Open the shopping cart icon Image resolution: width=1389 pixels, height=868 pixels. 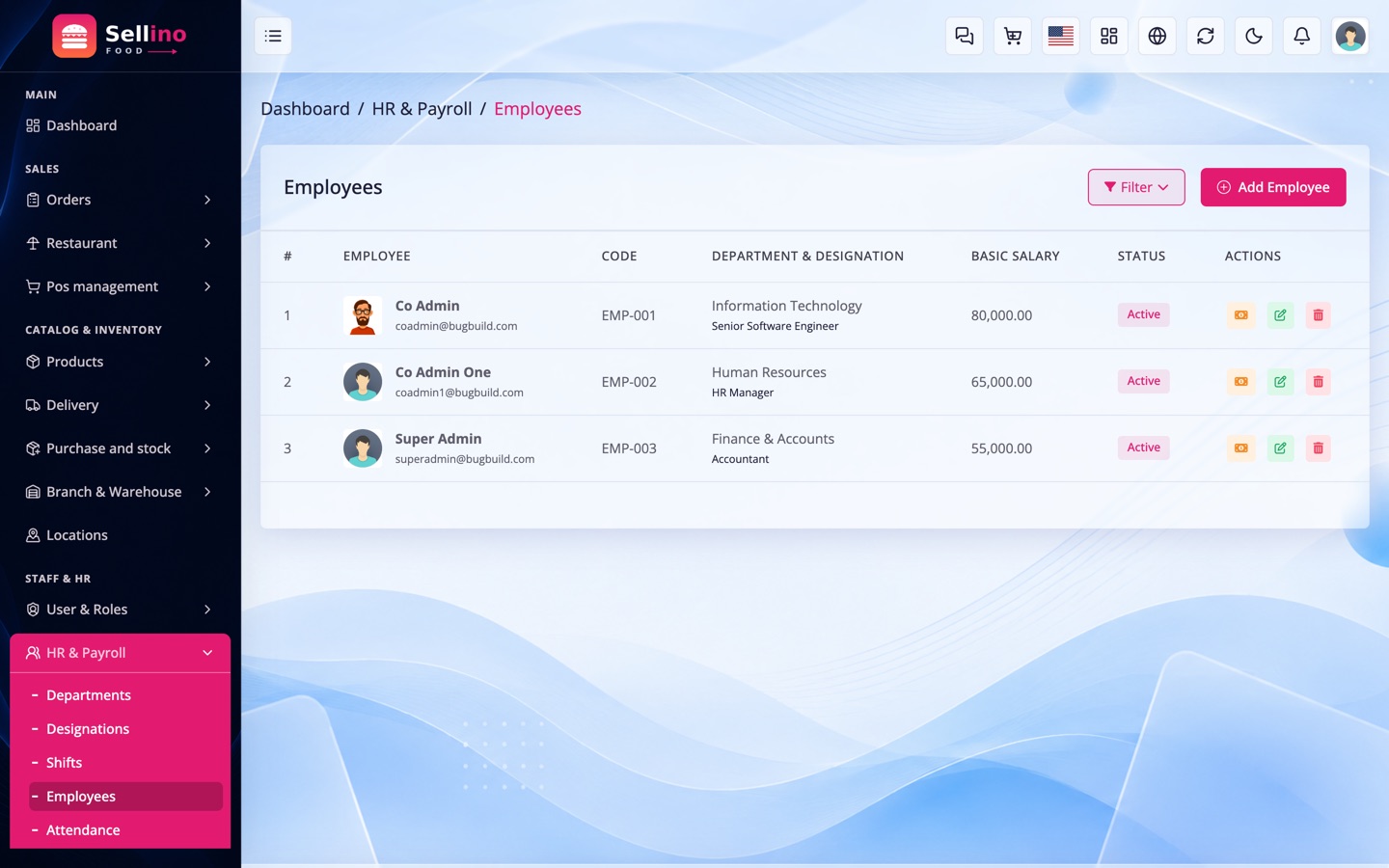(x=1013, y=36)
